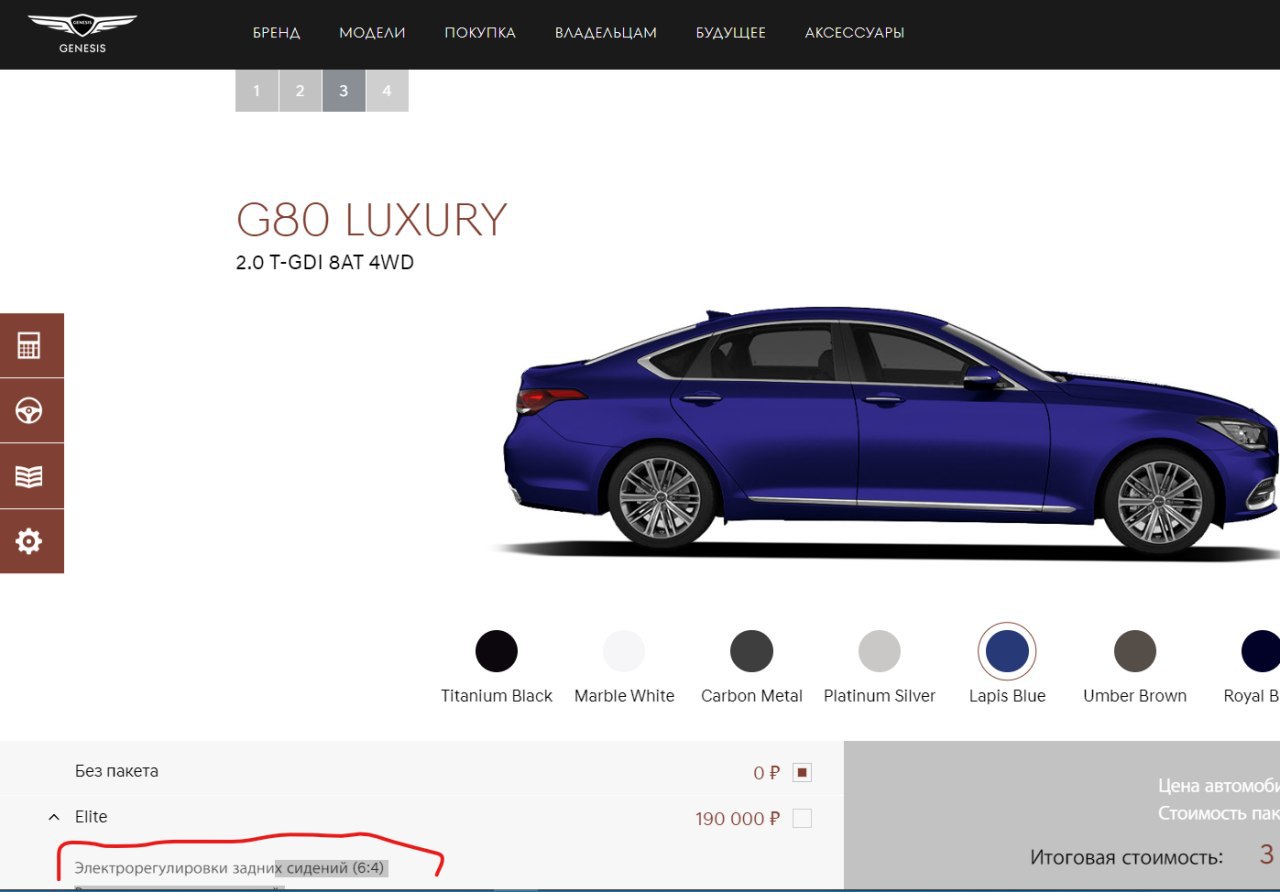1280x892 pixels.
Task: Click the 2.0 T-GDI 8AT 4WD text
Action: pos(325,263)
